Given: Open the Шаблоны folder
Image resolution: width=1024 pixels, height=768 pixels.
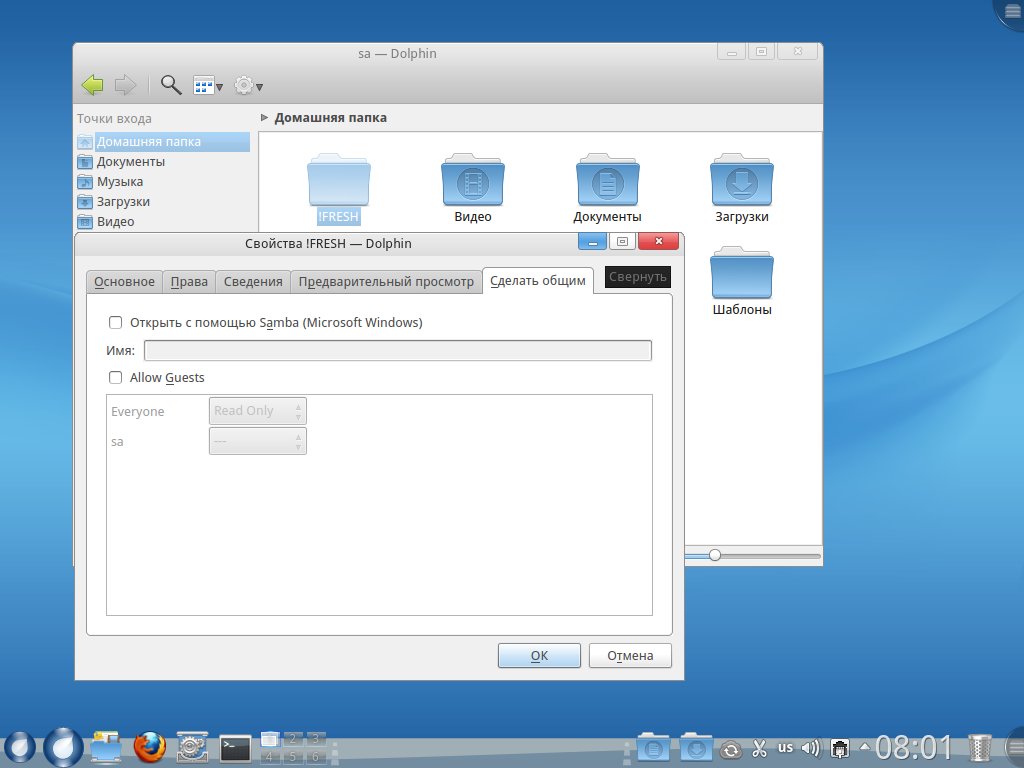Looking at the screenshot, I should tap(742, 273).
